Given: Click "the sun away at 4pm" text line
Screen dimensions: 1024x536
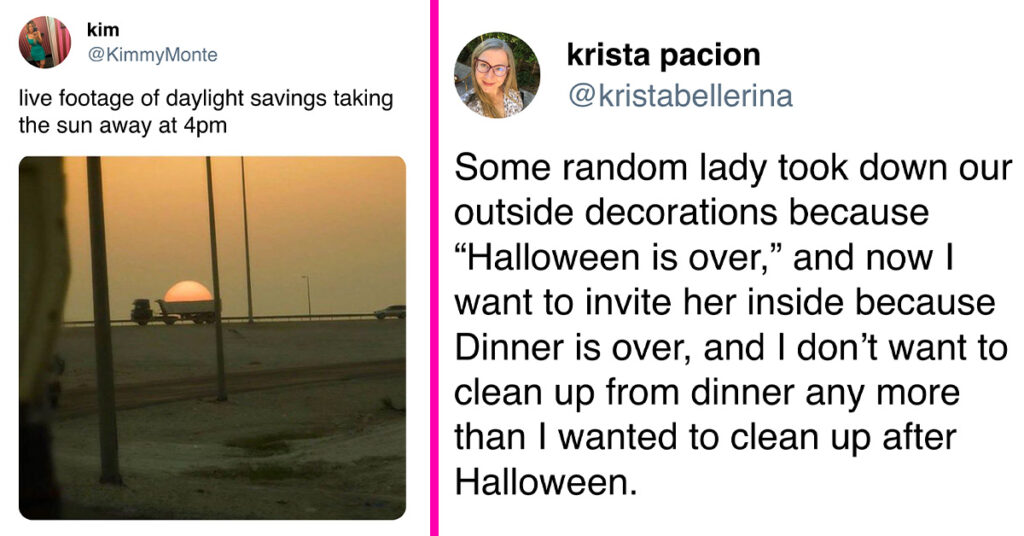Looking at the screenshot, I should [x=123, y=125].
